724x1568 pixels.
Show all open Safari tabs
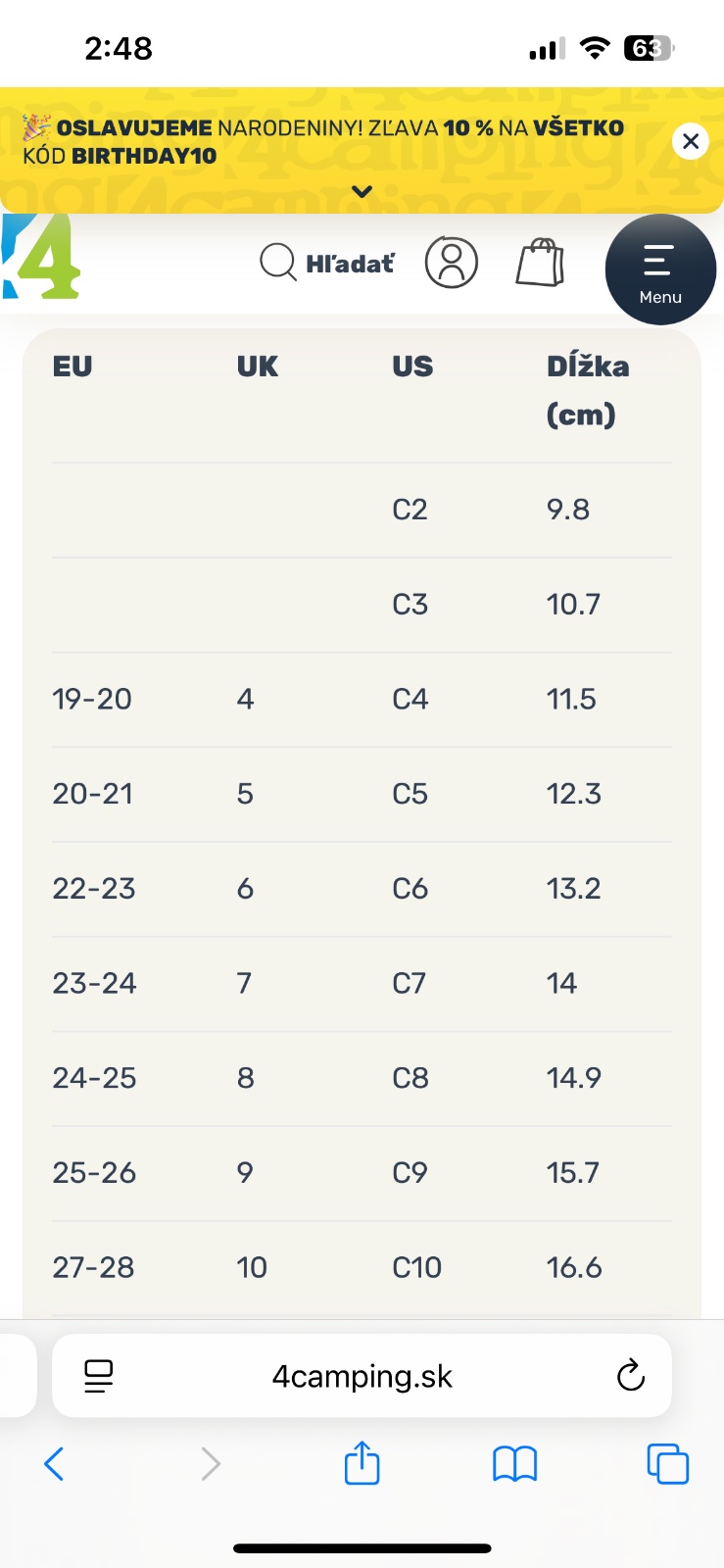(667, 1464)
